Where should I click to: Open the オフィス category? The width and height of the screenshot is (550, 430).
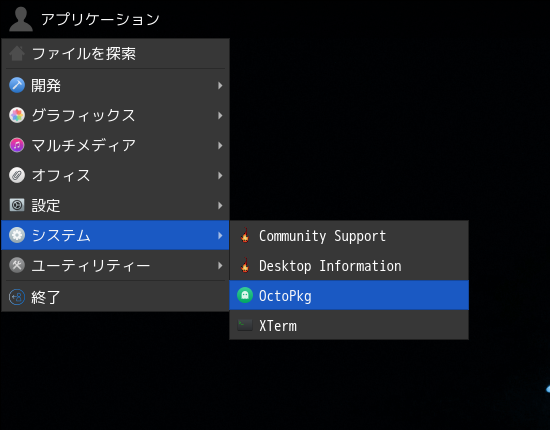115,175
